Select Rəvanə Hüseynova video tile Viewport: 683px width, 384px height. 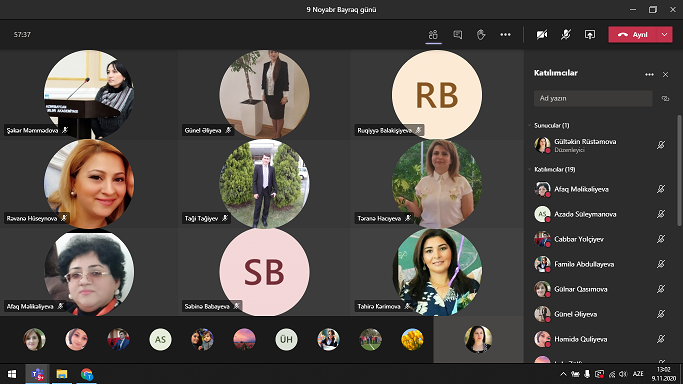89,183
